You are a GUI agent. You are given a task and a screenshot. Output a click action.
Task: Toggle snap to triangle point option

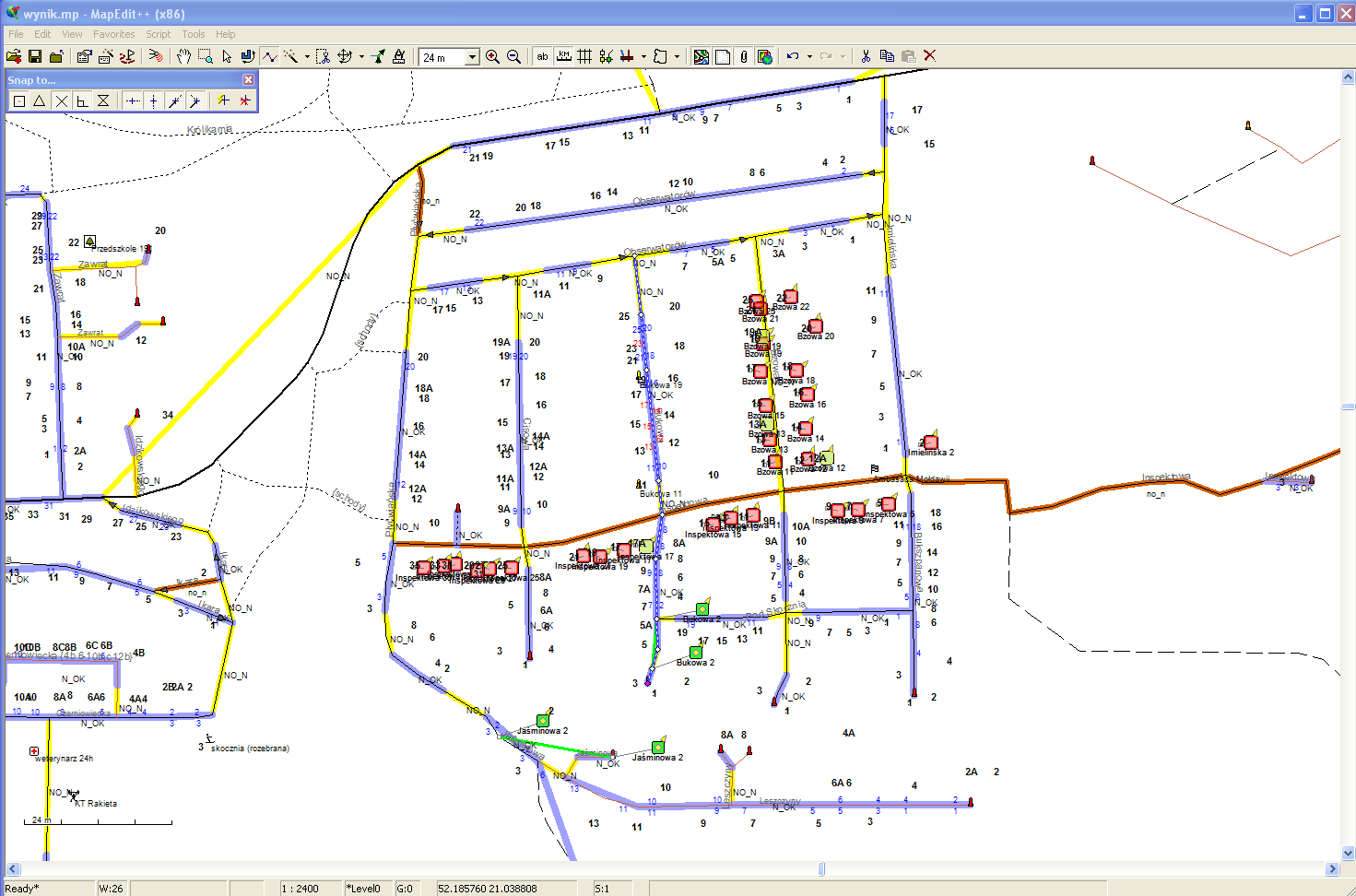pos(40,100)
